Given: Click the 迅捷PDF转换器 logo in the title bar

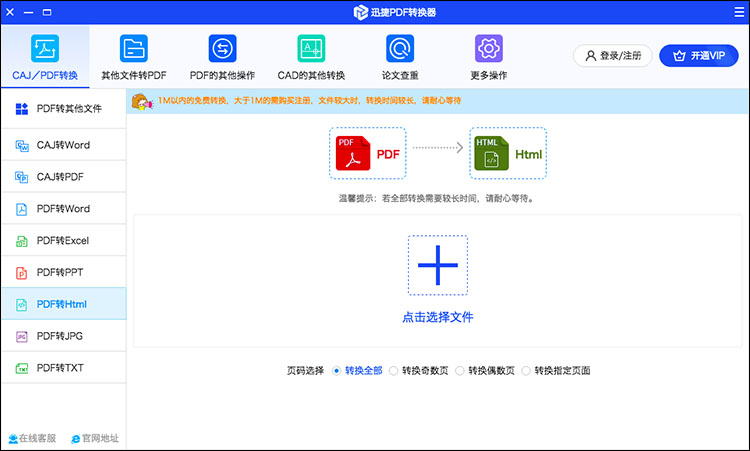Looking at the screenshot, I should (361, 12).
